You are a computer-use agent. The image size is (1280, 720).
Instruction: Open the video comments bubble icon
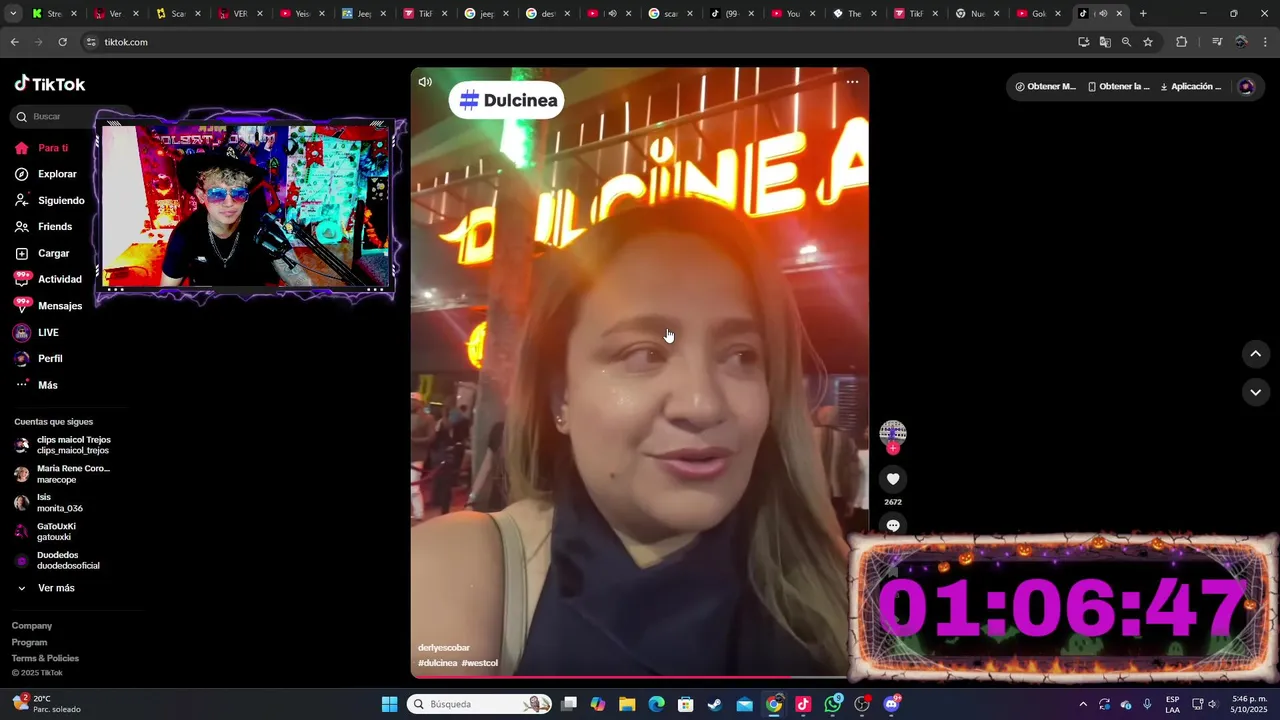893,525
